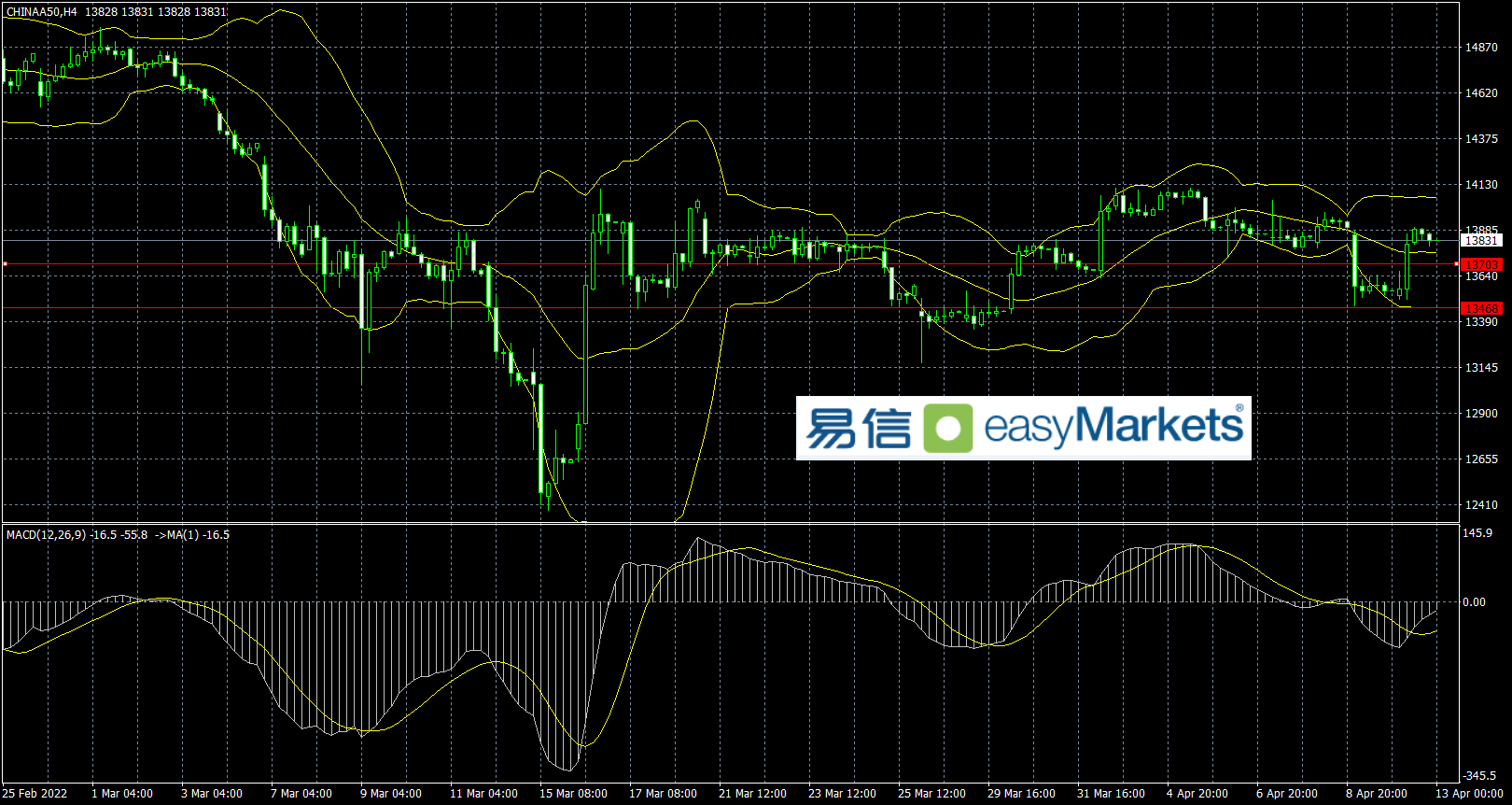The height and width of the screenshot is (805, 1512).
Task: Click the MACD scale maximum 145.9
Action: tap(1477, 533)
